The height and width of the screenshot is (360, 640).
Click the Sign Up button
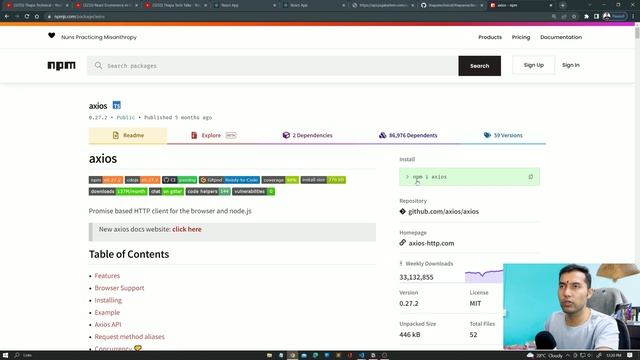533,65
